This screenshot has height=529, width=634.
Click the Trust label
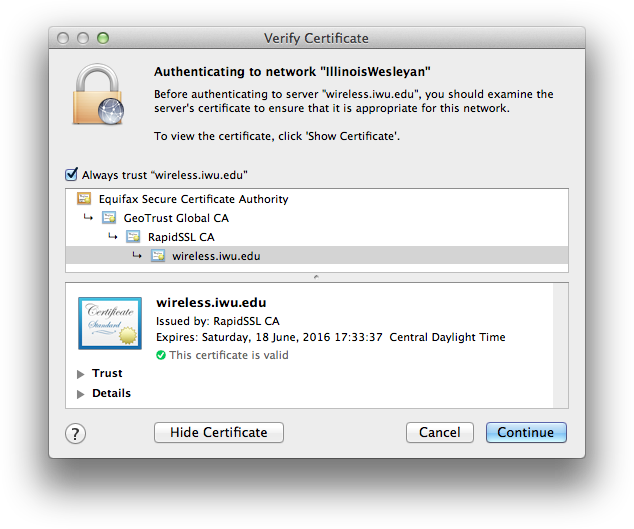pyautogui.click(x=107, y=373)
